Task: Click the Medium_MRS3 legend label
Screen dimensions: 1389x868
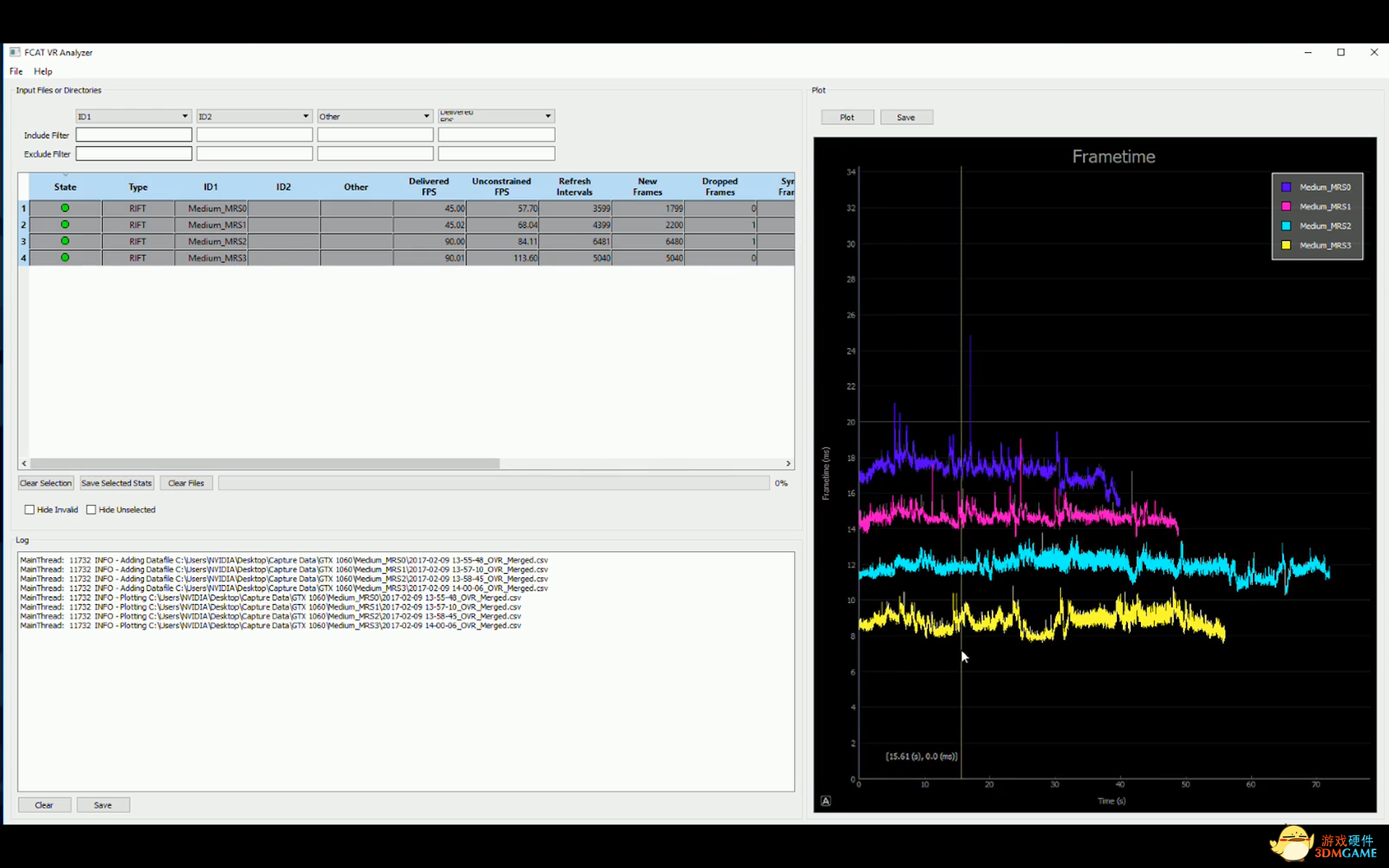Action: (1325, 245)
